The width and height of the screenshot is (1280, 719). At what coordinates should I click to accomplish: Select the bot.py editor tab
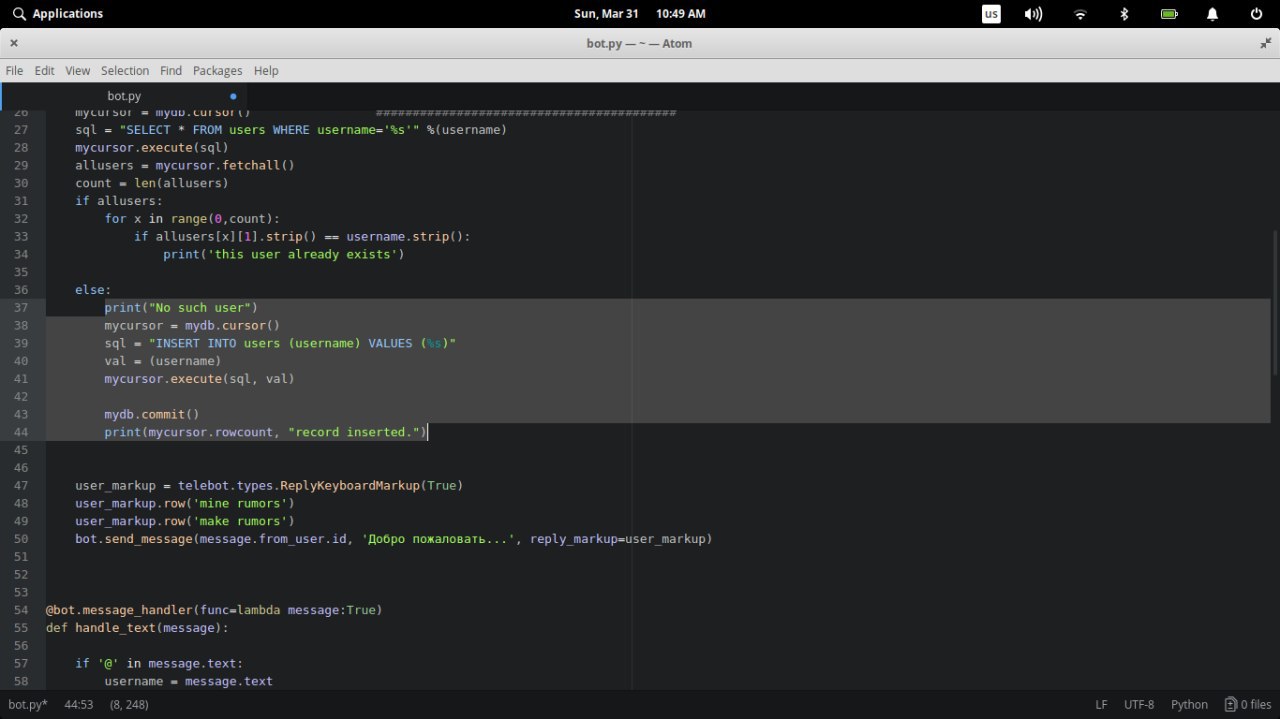click(125, 96)
